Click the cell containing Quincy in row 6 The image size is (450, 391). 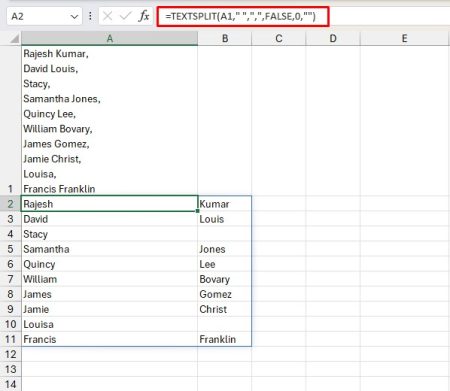pyautogui.click(x=109, y=264)
